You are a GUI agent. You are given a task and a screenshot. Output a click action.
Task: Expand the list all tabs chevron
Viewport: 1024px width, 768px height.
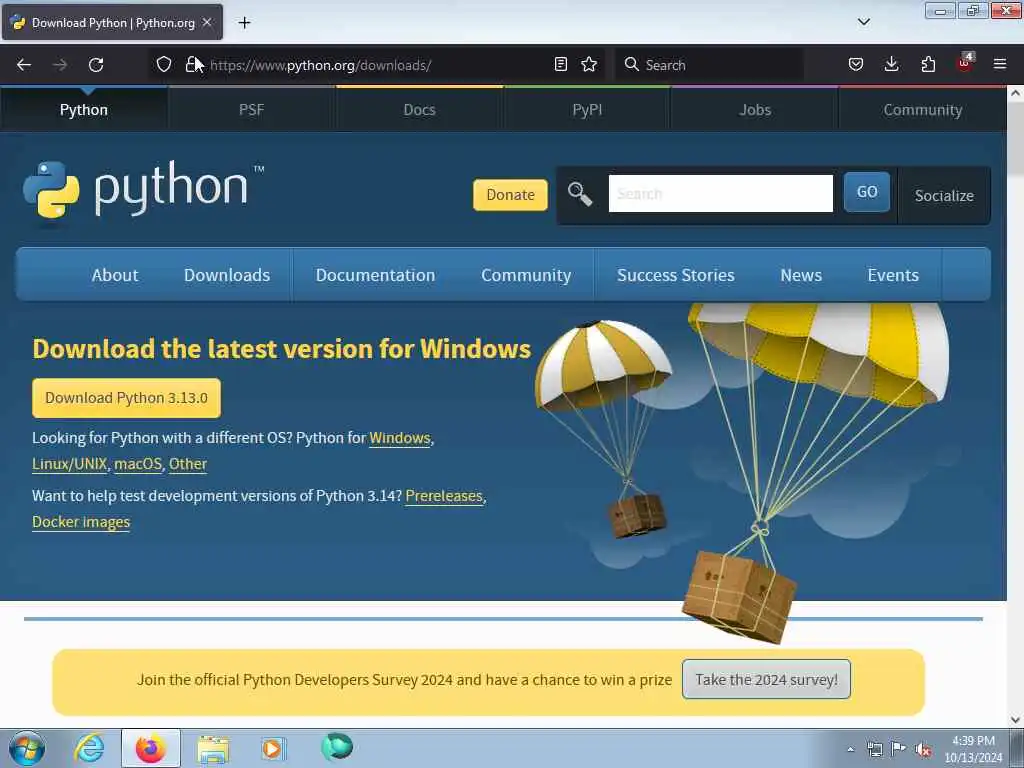click(x=863, y=22)
